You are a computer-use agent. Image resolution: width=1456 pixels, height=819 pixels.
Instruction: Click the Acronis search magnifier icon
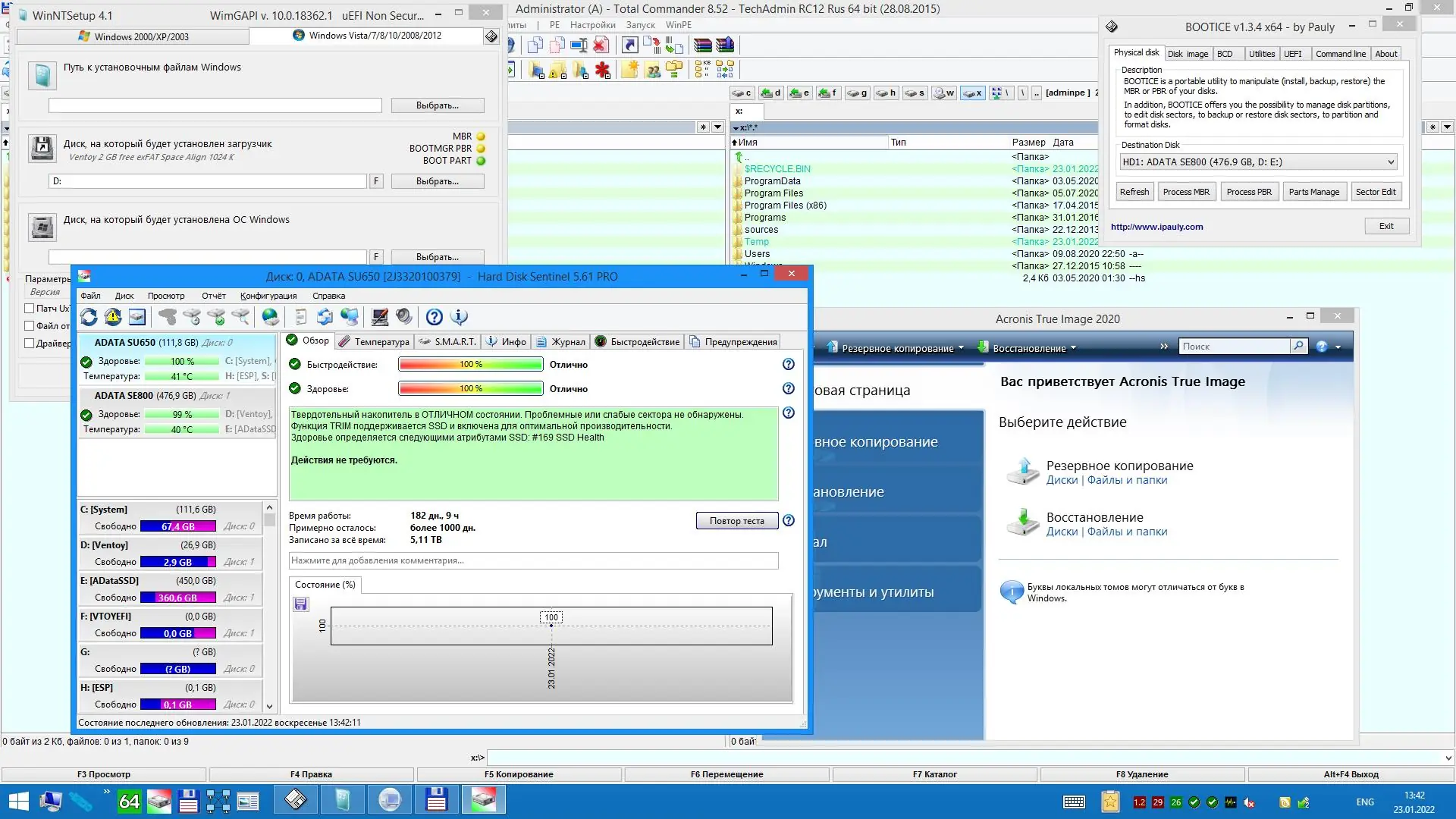(x=1298, y=347)
